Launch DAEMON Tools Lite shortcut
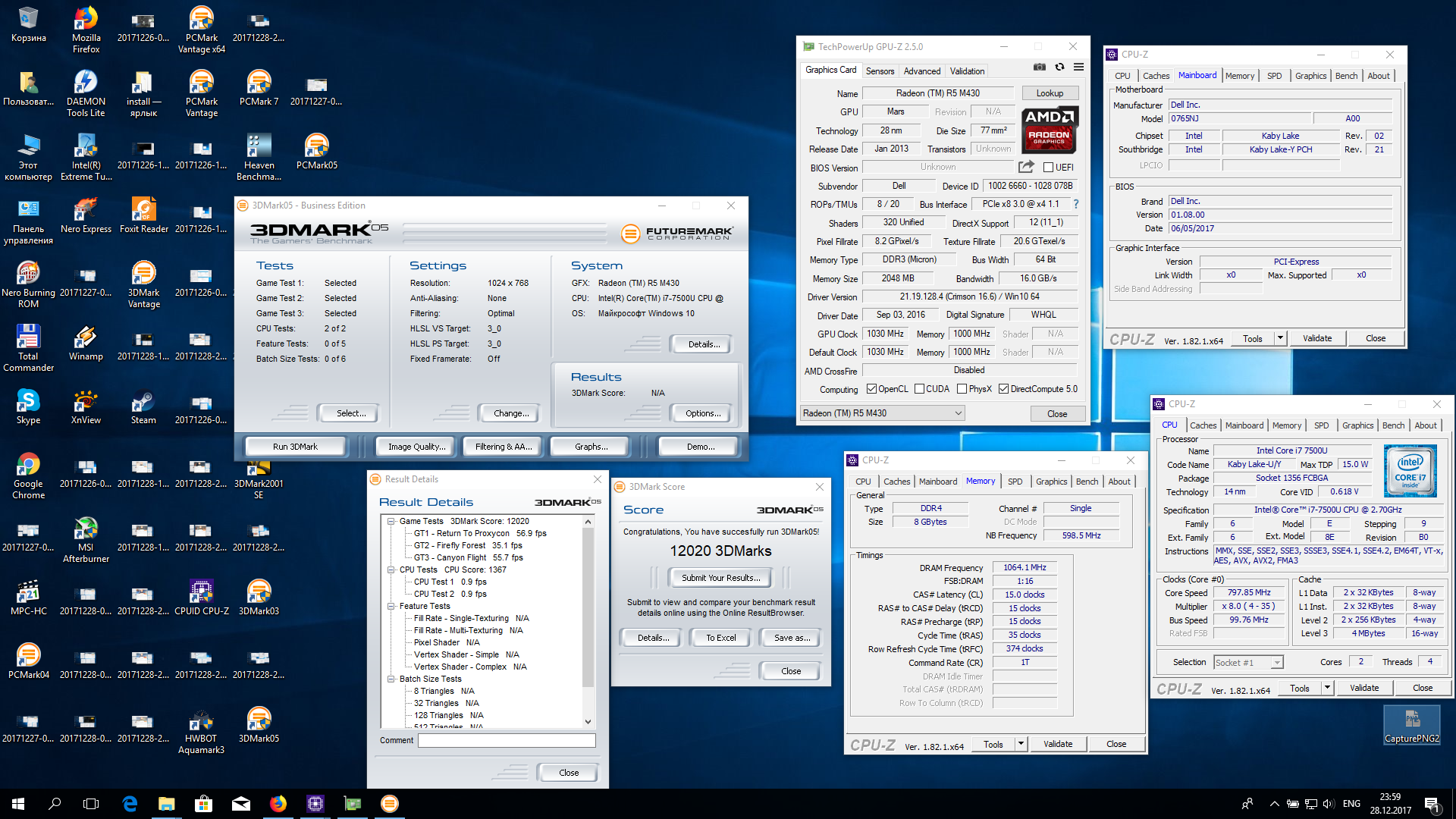 (86, 94)
